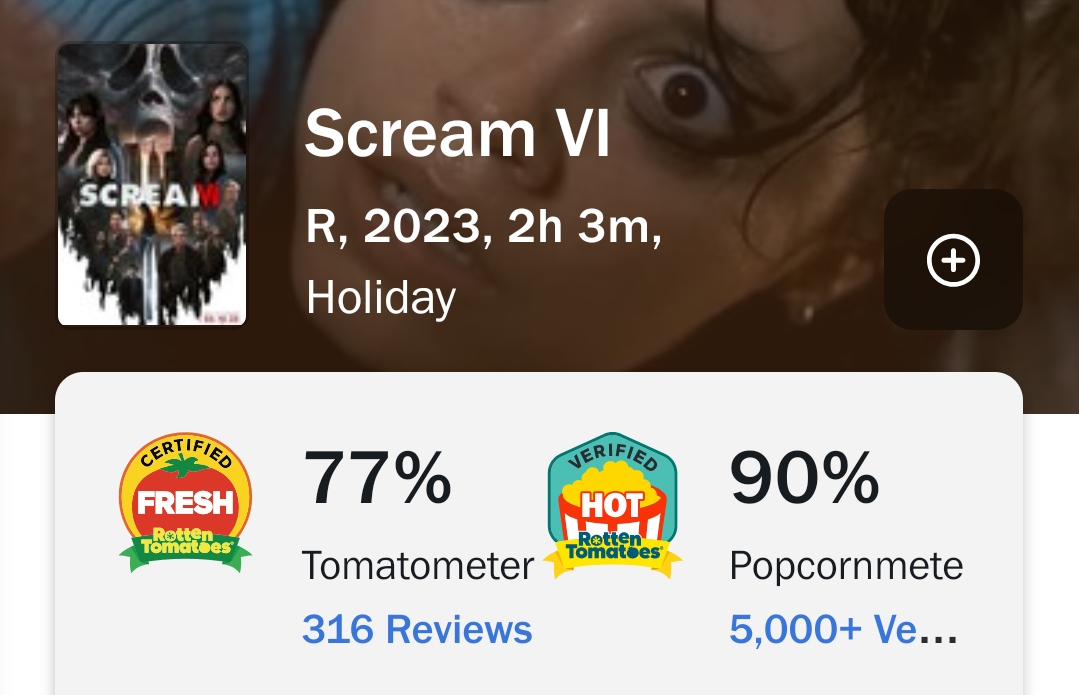This screenshot has height=695, width=1079.
Task: Select the 77% Tomatometer score
Action: [x=377, y=478]
